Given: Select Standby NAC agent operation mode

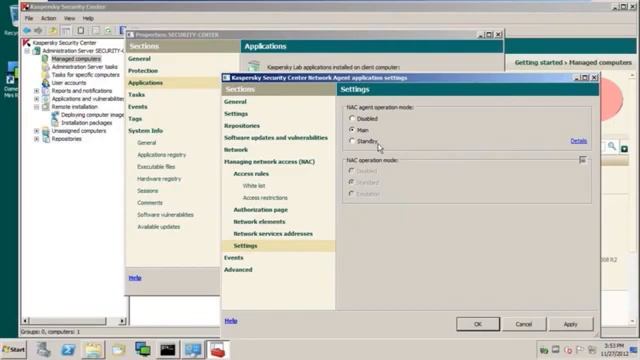Looking at the screenshot, I should (x=352, y=141).
